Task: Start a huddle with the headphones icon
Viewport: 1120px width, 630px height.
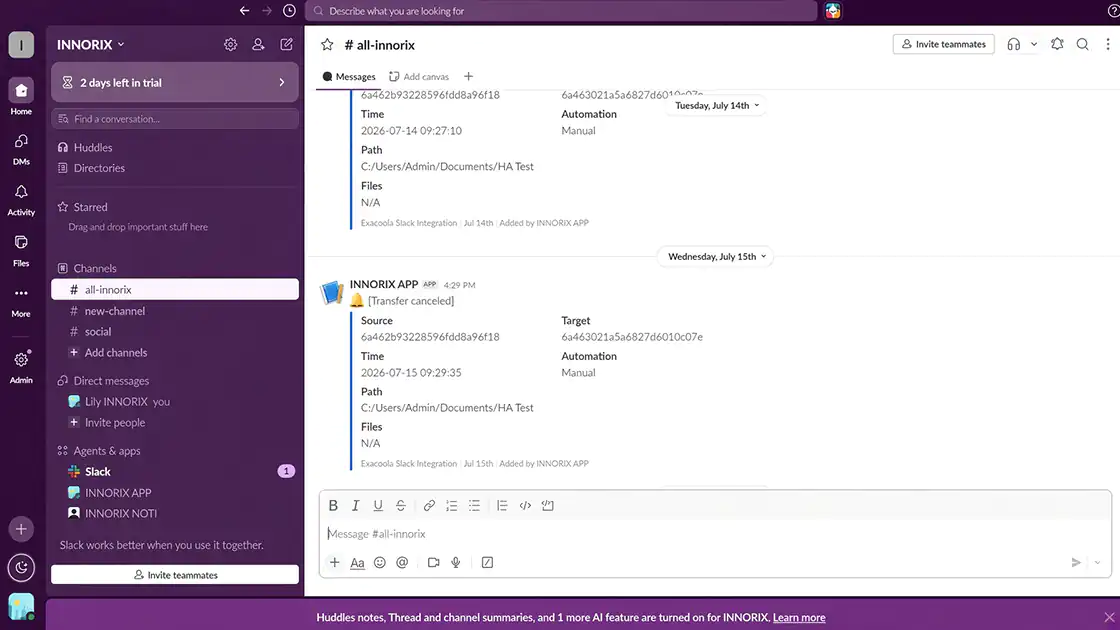Action: pyautogui.click(x=1014, y=44)
